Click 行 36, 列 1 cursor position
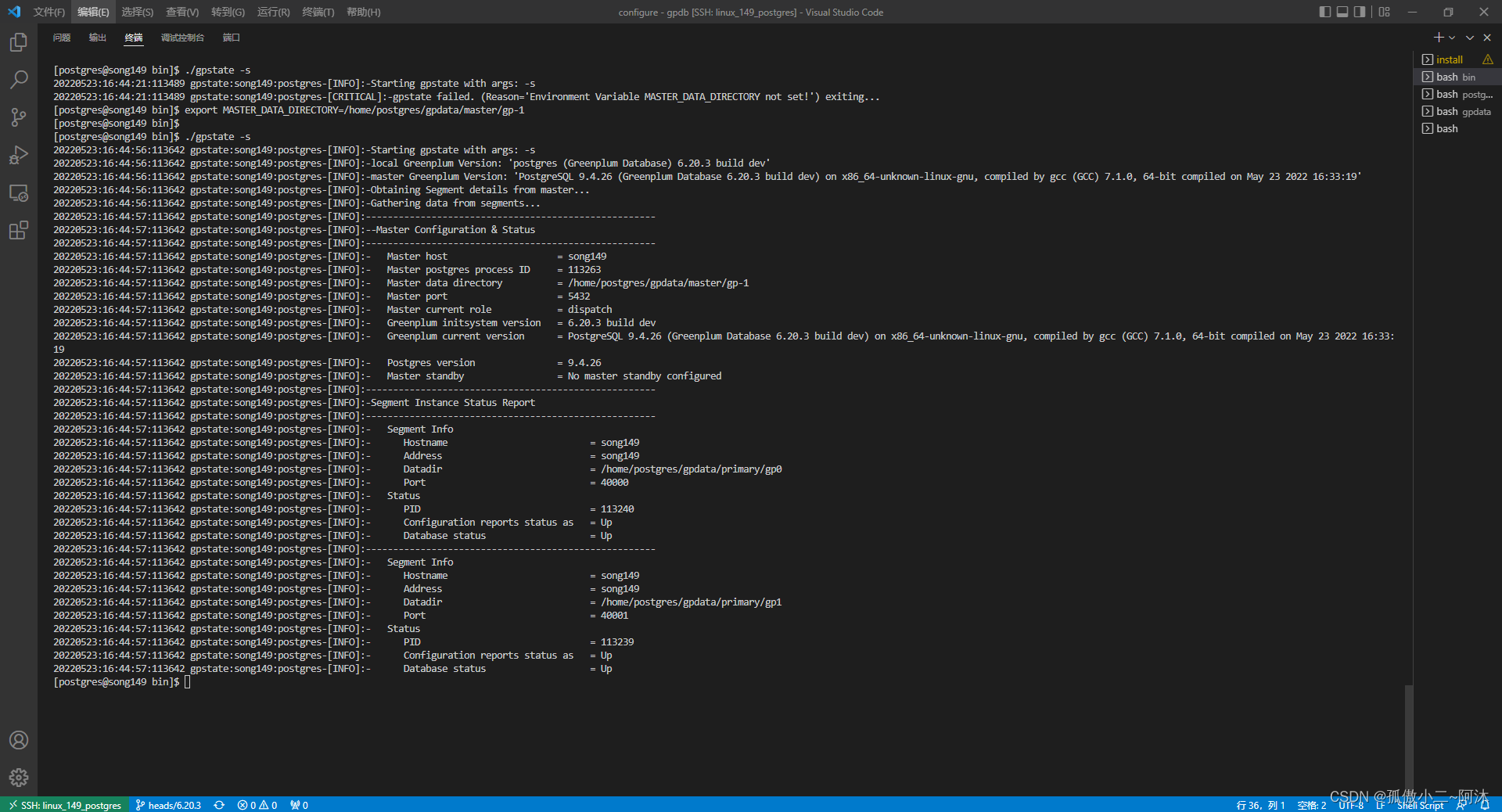 coord(1260,805)
